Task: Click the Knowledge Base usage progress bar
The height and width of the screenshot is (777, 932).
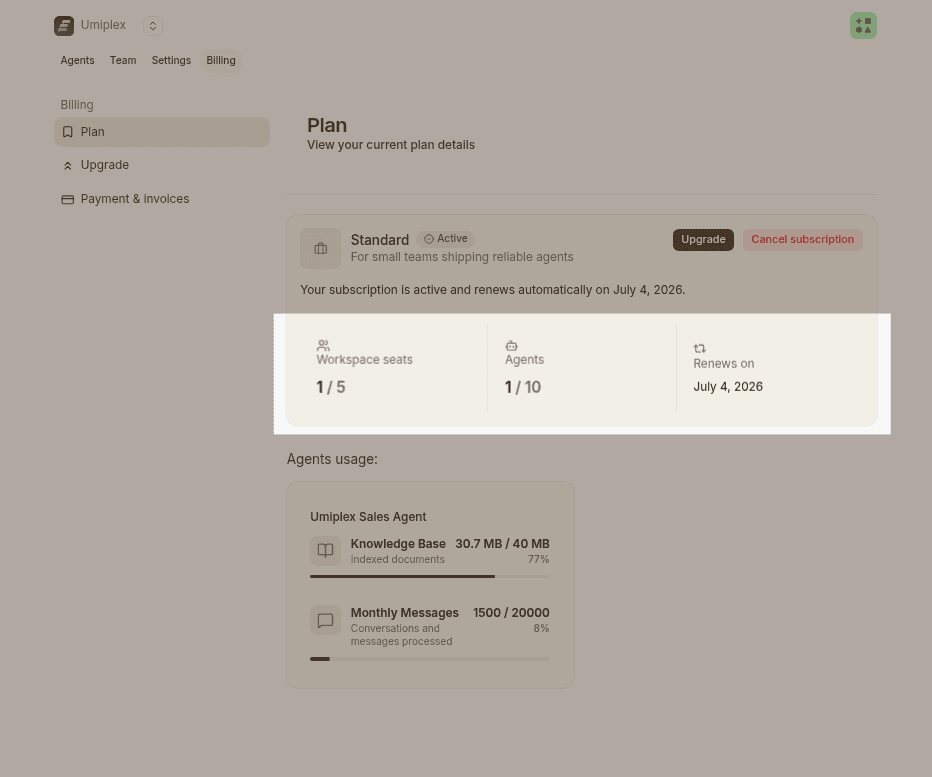Action: click(x=430, y=576)
